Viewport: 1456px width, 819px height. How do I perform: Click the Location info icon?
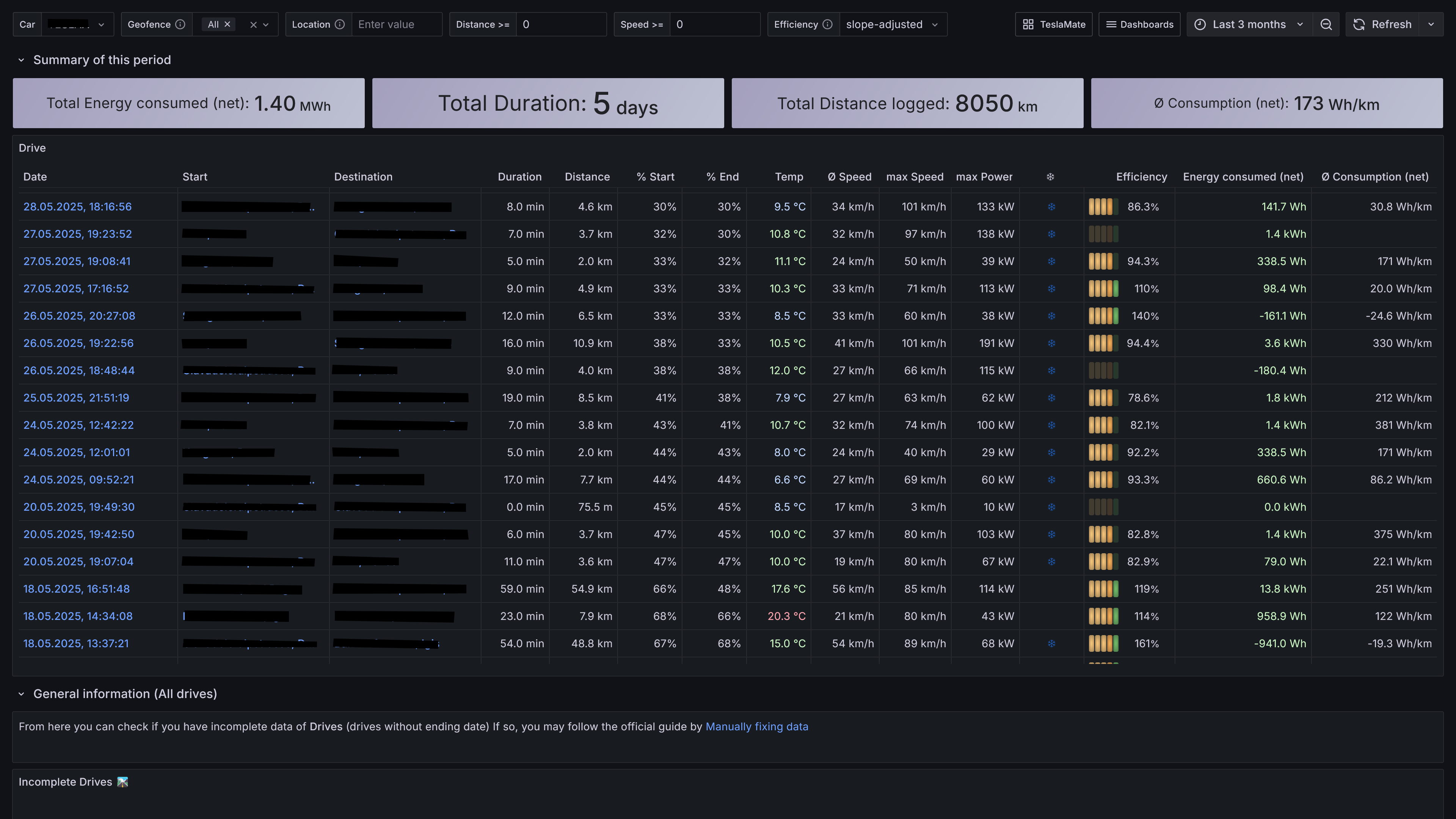coord(340,24)
